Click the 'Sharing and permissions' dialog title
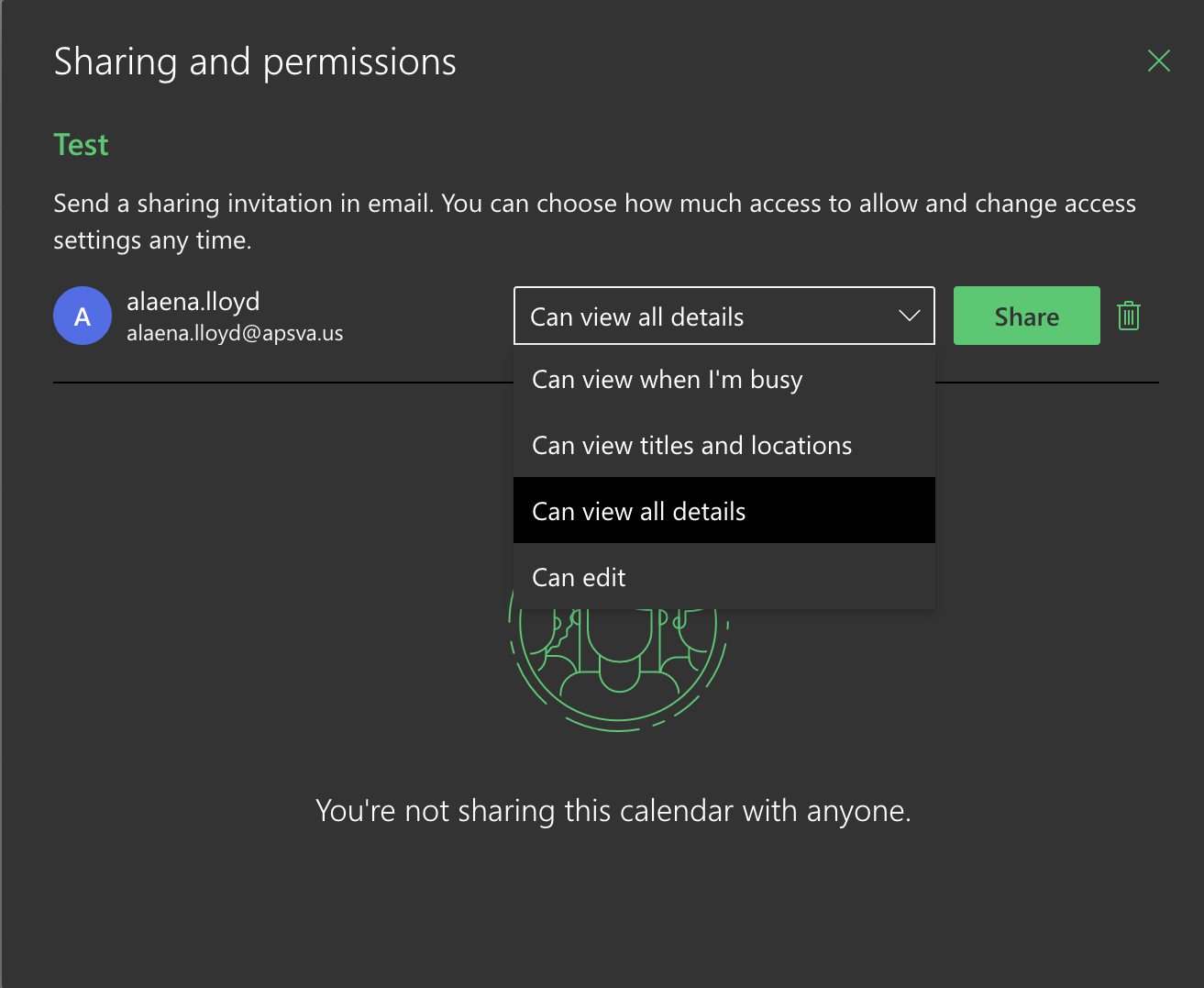This screenshot has width=1204, height=988. pyautogui.click(x=255, y=62)
